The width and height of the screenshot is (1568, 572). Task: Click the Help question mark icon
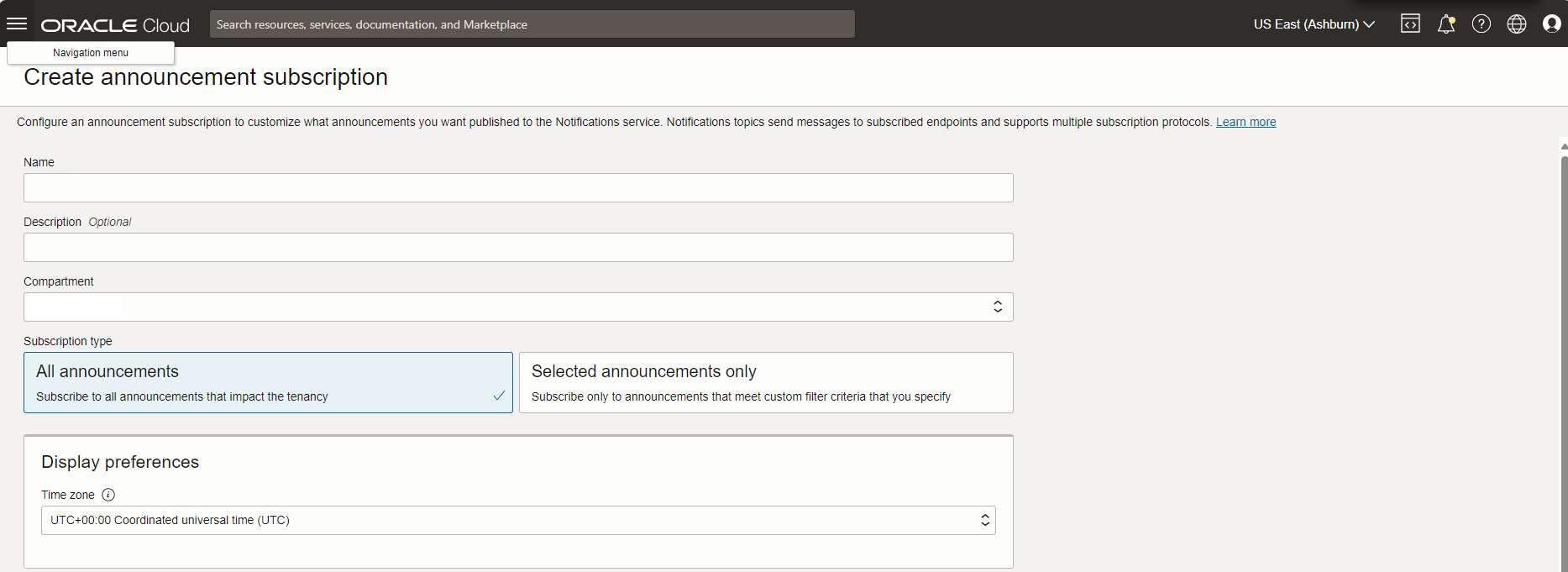tap(1481, 24)
